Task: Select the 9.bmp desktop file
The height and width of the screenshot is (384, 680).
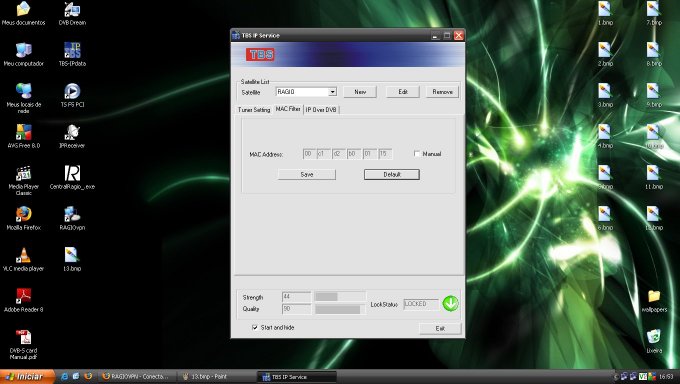Action: tap(654, 95)
